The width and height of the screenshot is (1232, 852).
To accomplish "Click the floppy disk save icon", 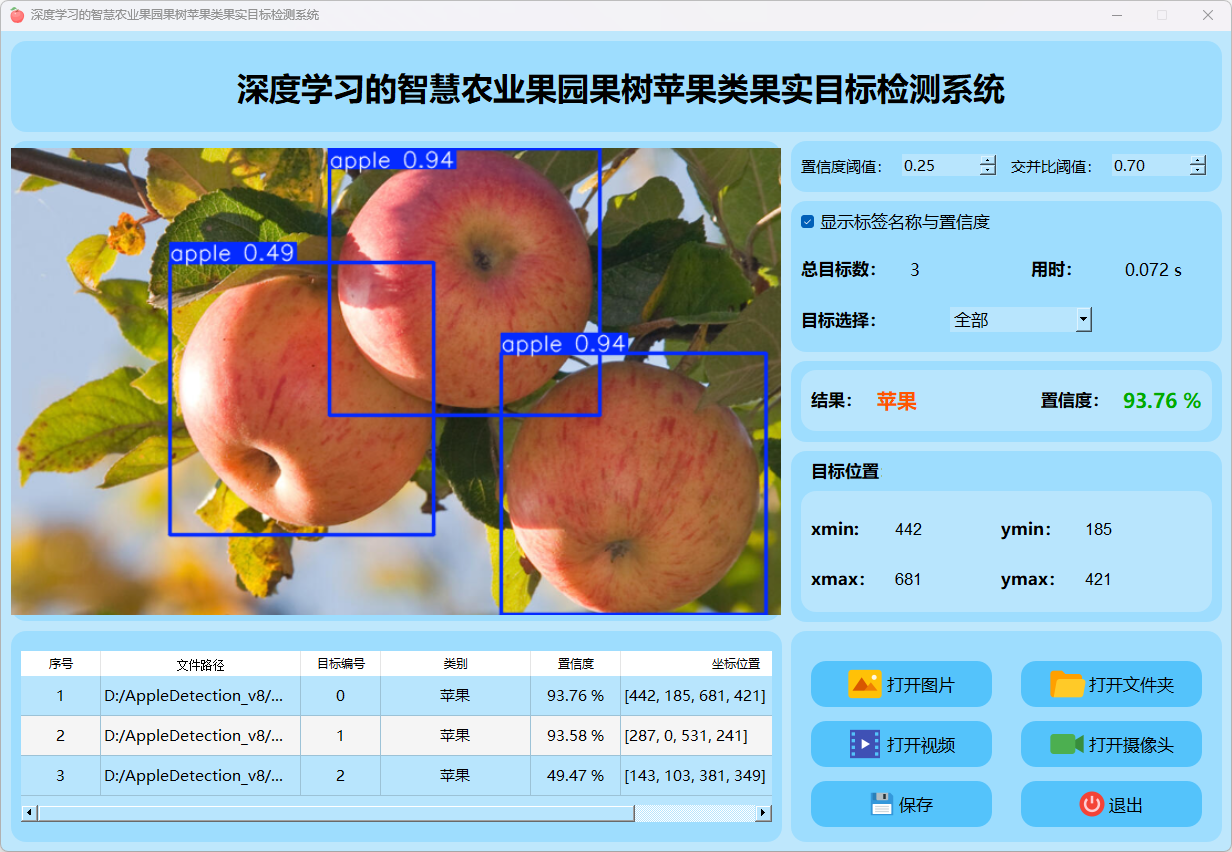I will [x=881, y=804].
